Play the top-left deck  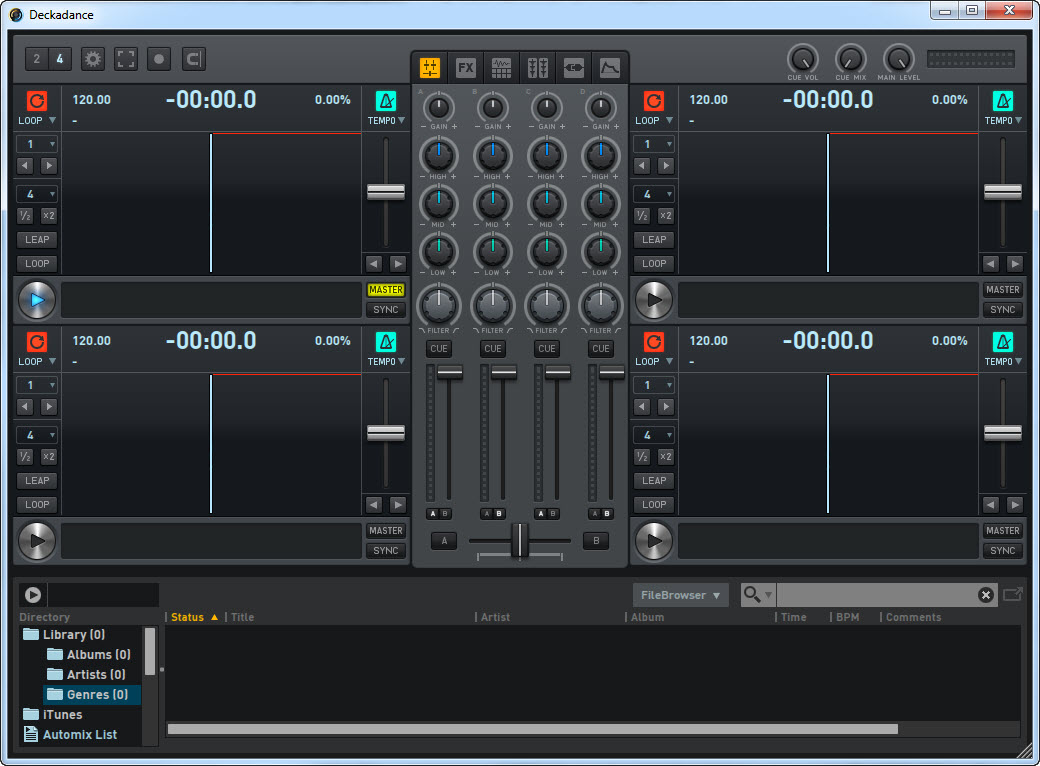(37, 299)
